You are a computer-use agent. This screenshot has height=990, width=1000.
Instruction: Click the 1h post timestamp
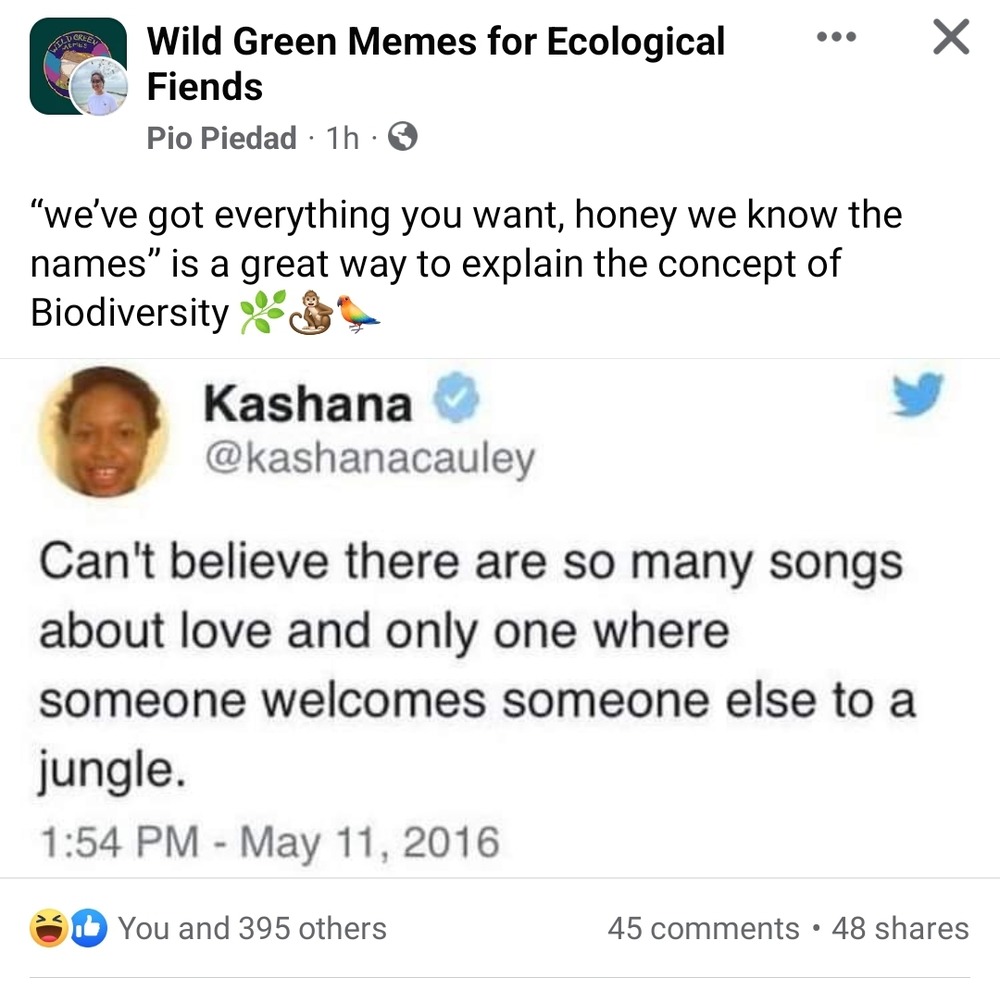pyautogui.click(x=343, y=138)
